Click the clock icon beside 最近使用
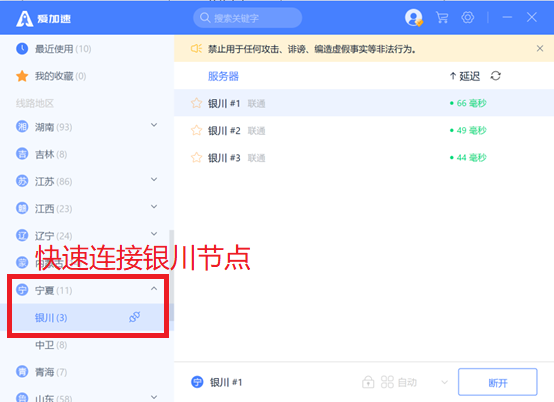This screenshot has height=402, width=554. coord(22,49)
